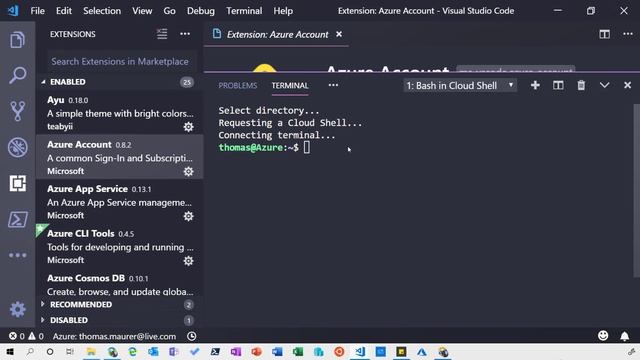Click the 25 badge on ENABLED section
Screen dimensions: 640x360
(x=187, y=82)
